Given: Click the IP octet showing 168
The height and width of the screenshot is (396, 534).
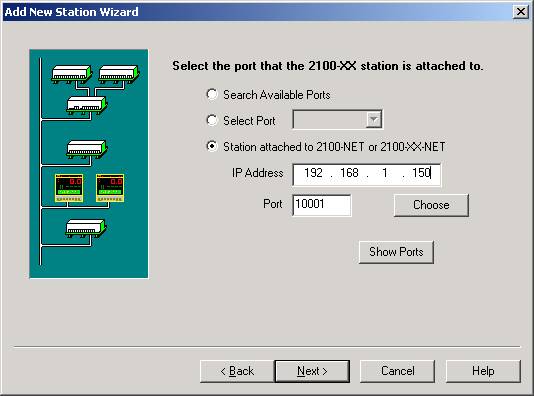Looking at the screenshot, I should 349,173.
